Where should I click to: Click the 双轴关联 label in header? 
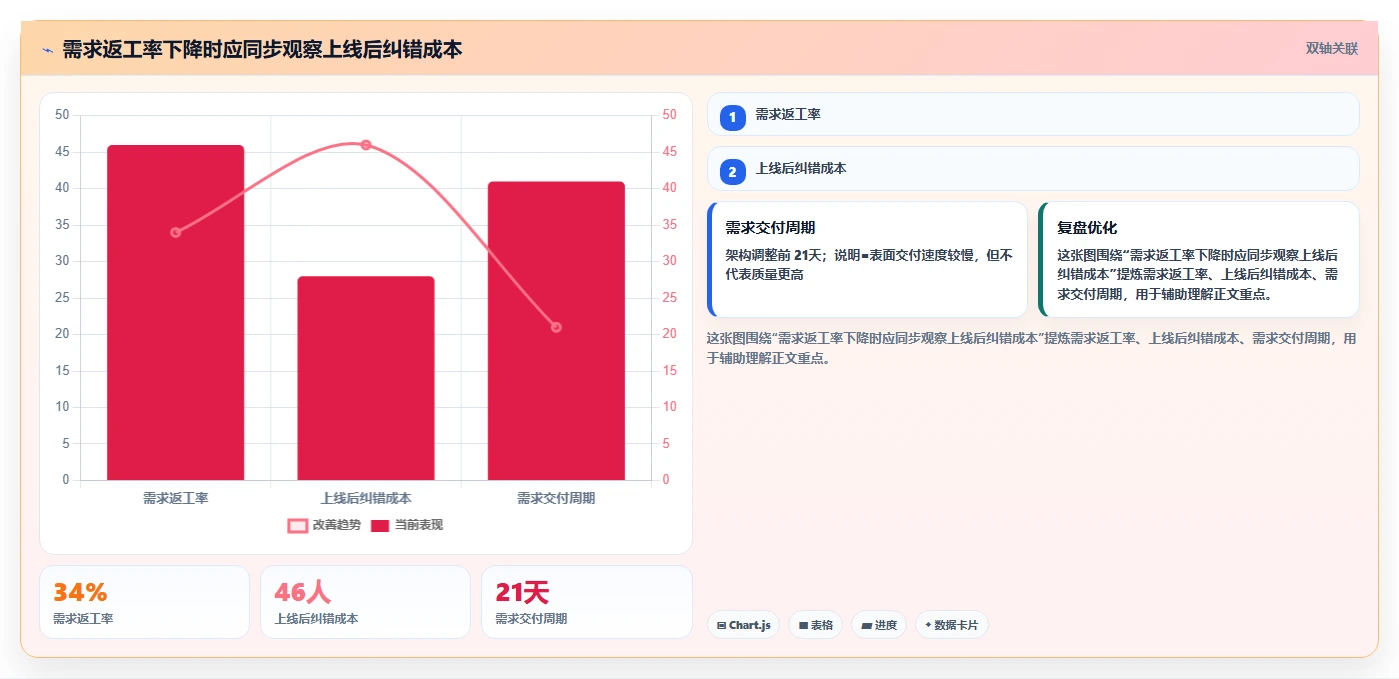[1331, 49]
